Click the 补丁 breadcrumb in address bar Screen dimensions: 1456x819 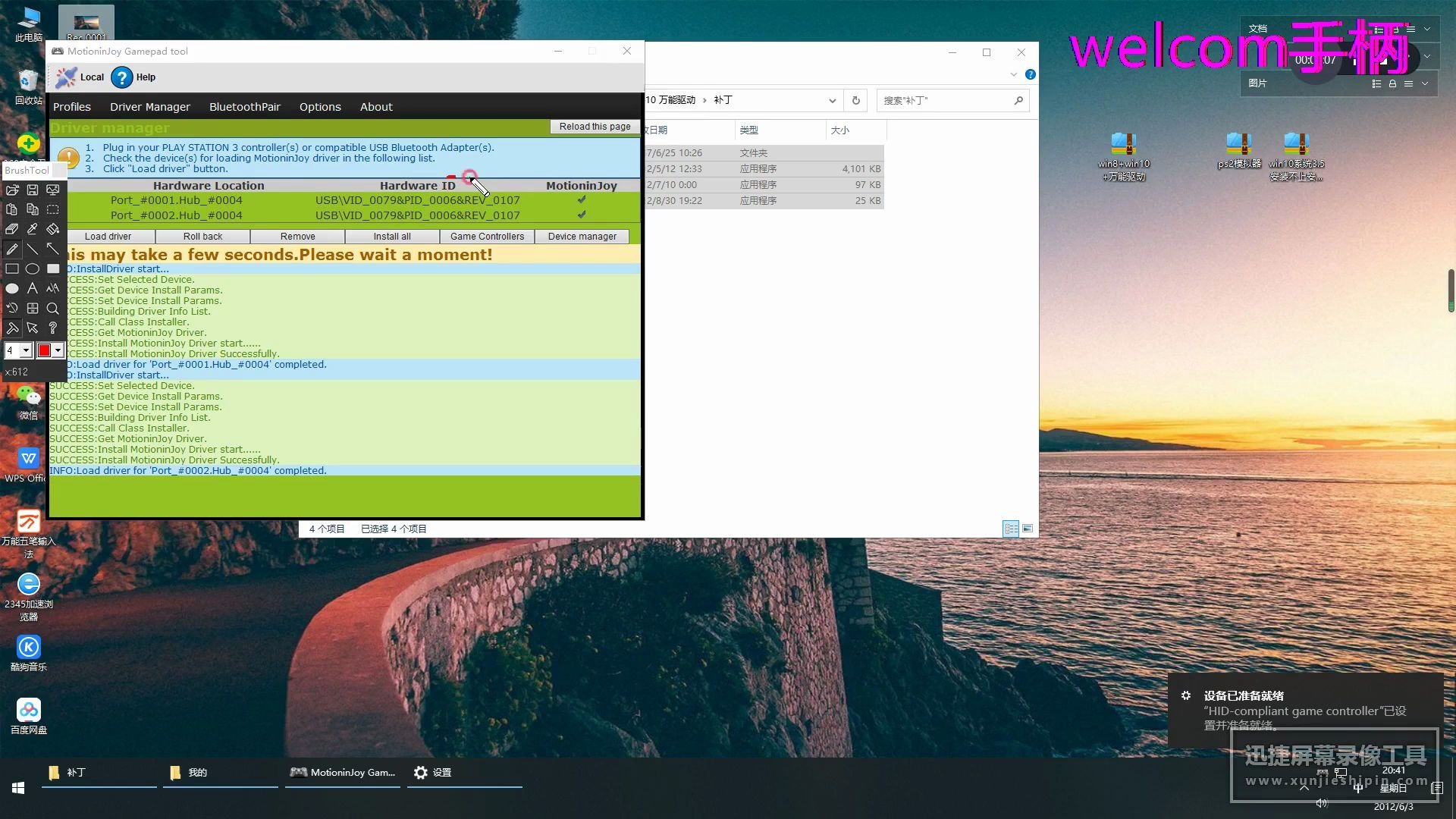coord(723,100)
